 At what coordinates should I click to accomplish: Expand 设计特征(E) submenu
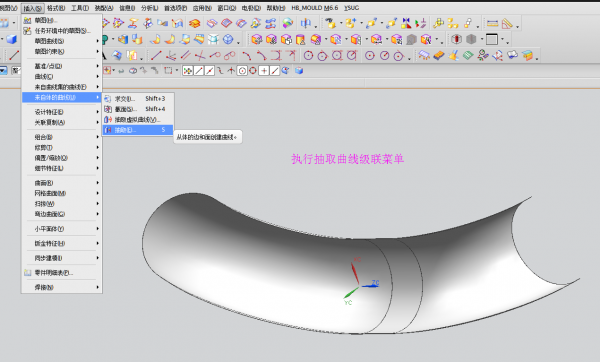click(61, 112)
